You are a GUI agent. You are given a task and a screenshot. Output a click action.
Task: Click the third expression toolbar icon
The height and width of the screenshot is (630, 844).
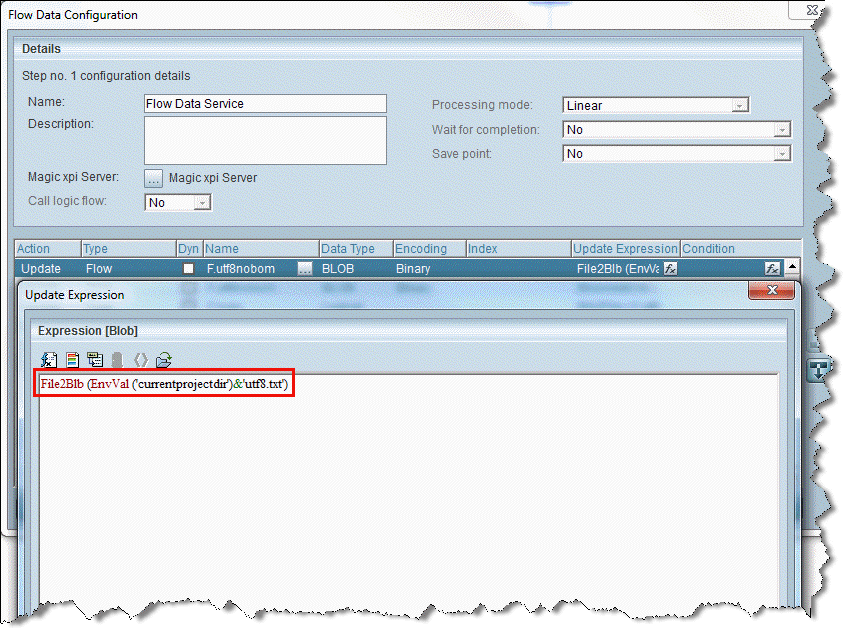coord(95,360)
